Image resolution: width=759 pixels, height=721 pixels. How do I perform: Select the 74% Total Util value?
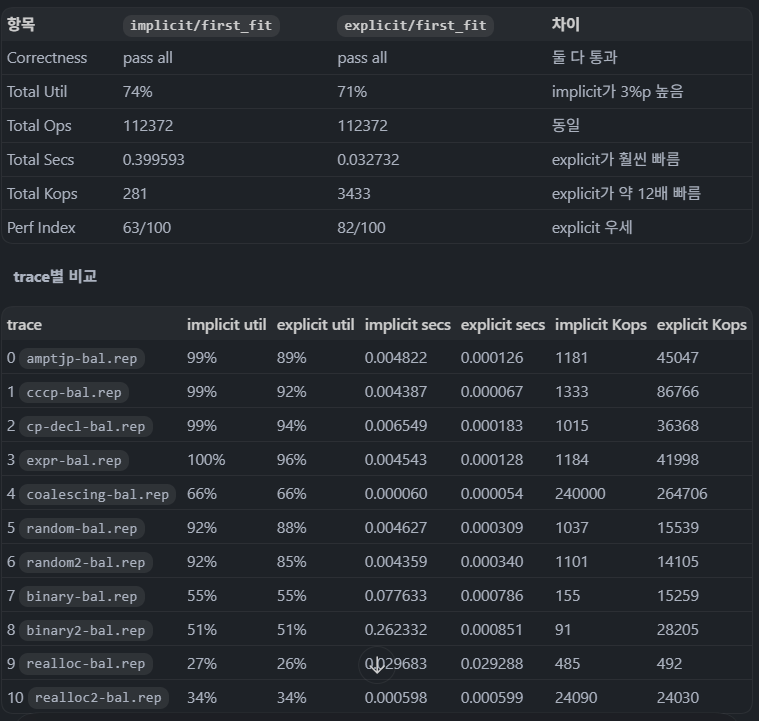pos(137,92)
